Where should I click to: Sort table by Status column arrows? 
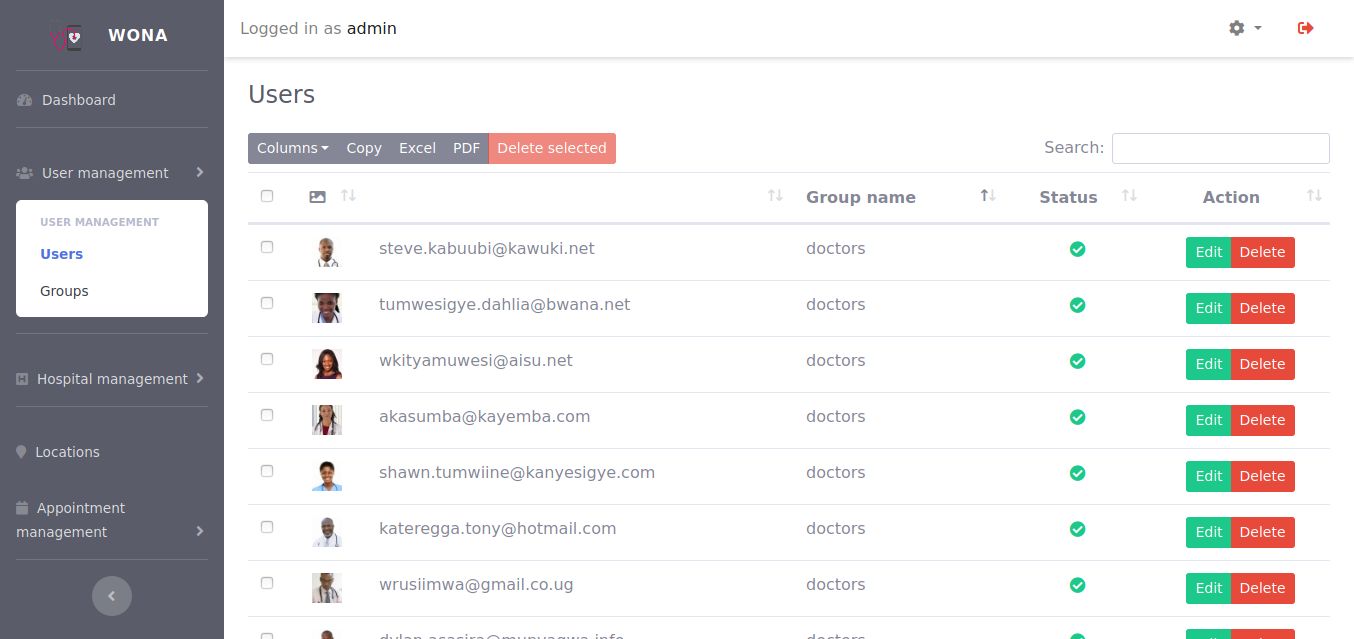(x=1129, y=196)
